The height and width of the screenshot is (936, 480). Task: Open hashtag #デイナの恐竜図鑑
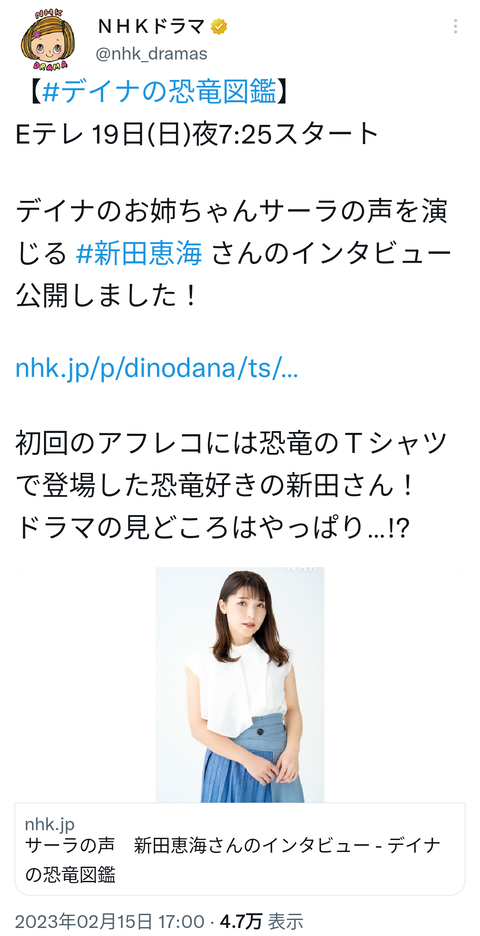tap(159, 93)
